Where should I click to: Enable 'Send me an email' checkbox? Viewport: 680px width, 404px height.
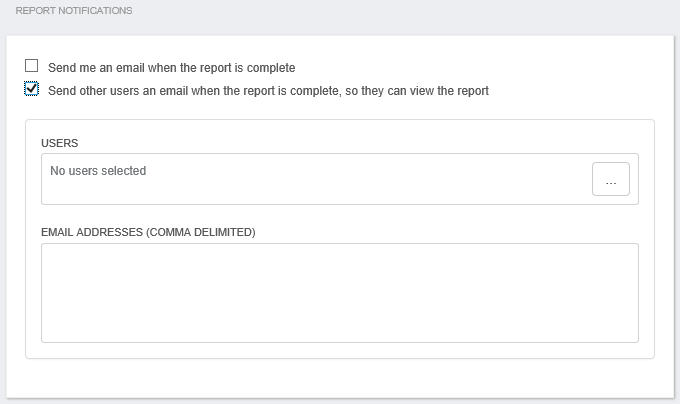[32, 65]
